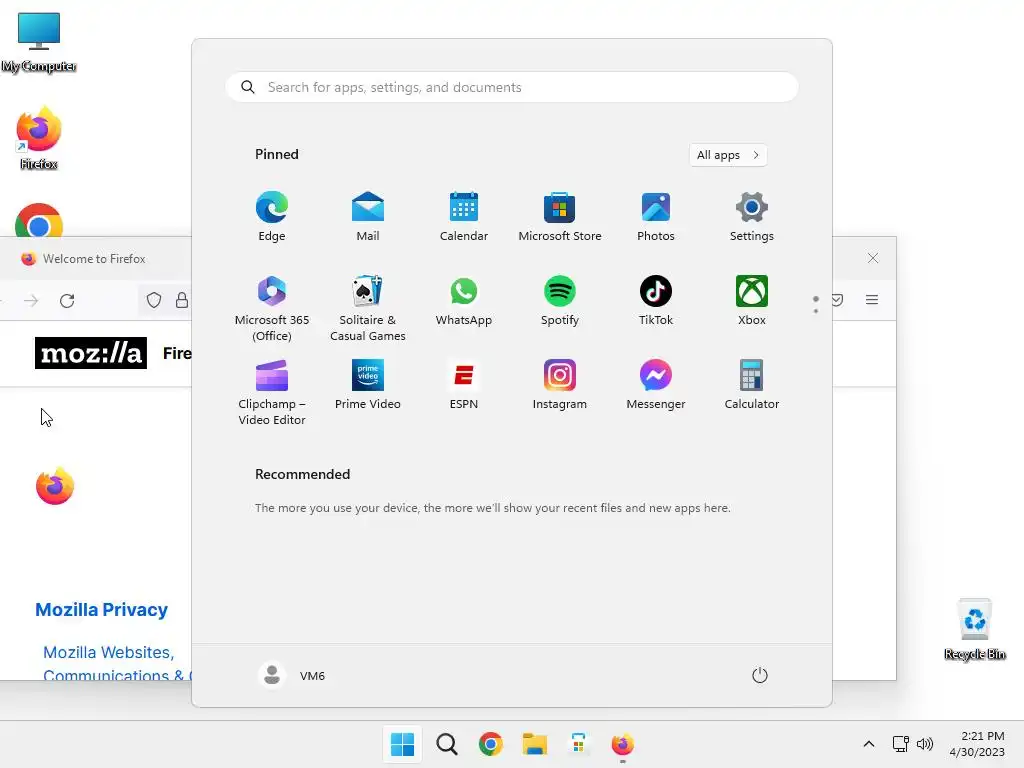Go to next page of pinned apps
Image resolution: width=1024 pixels, height=768 pixels.
coord(816,310)
